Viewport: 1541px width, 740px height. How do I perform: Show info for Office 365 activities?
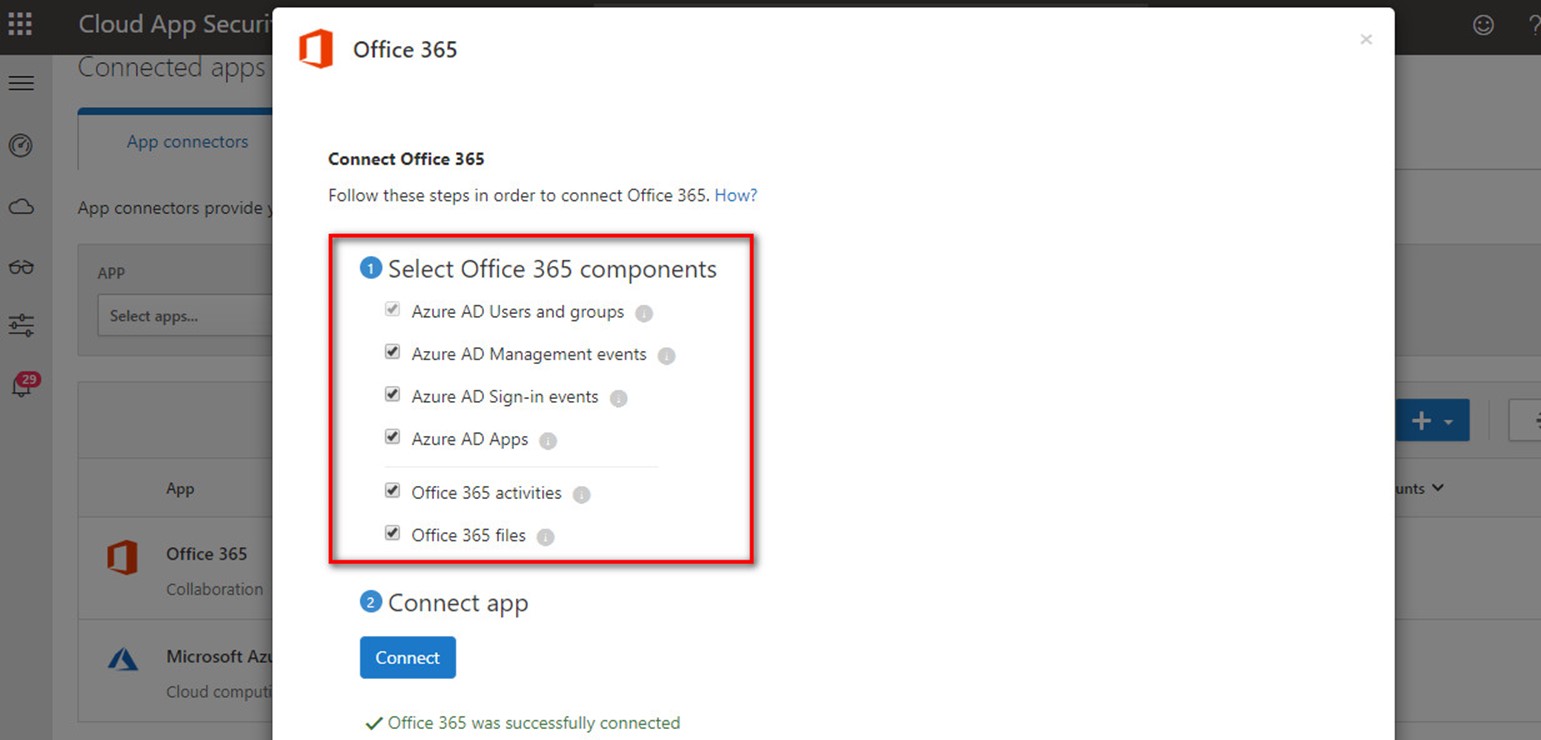[582, 495]
